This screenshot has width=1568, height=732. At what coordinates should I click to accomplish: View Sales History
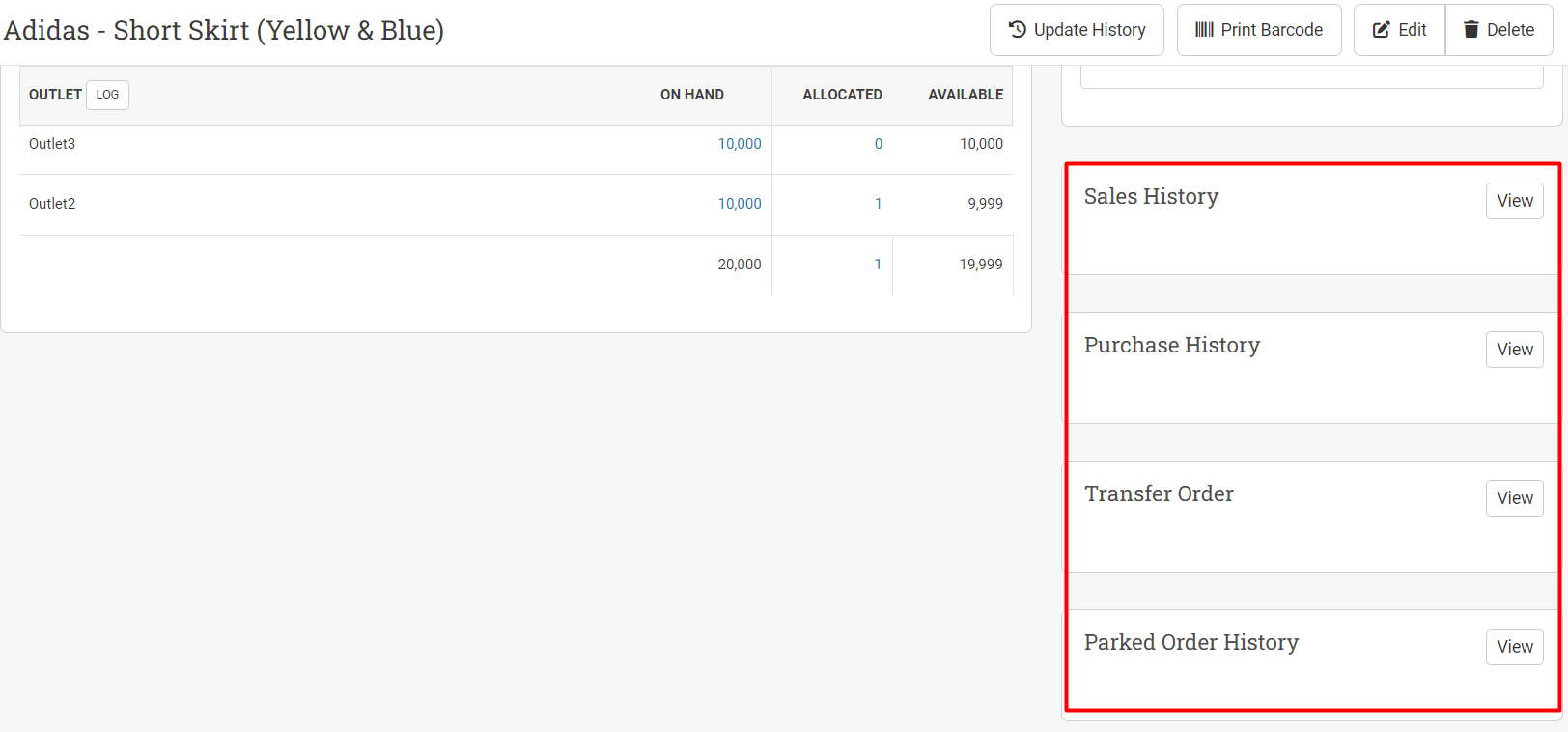(x=1515, y=201)
